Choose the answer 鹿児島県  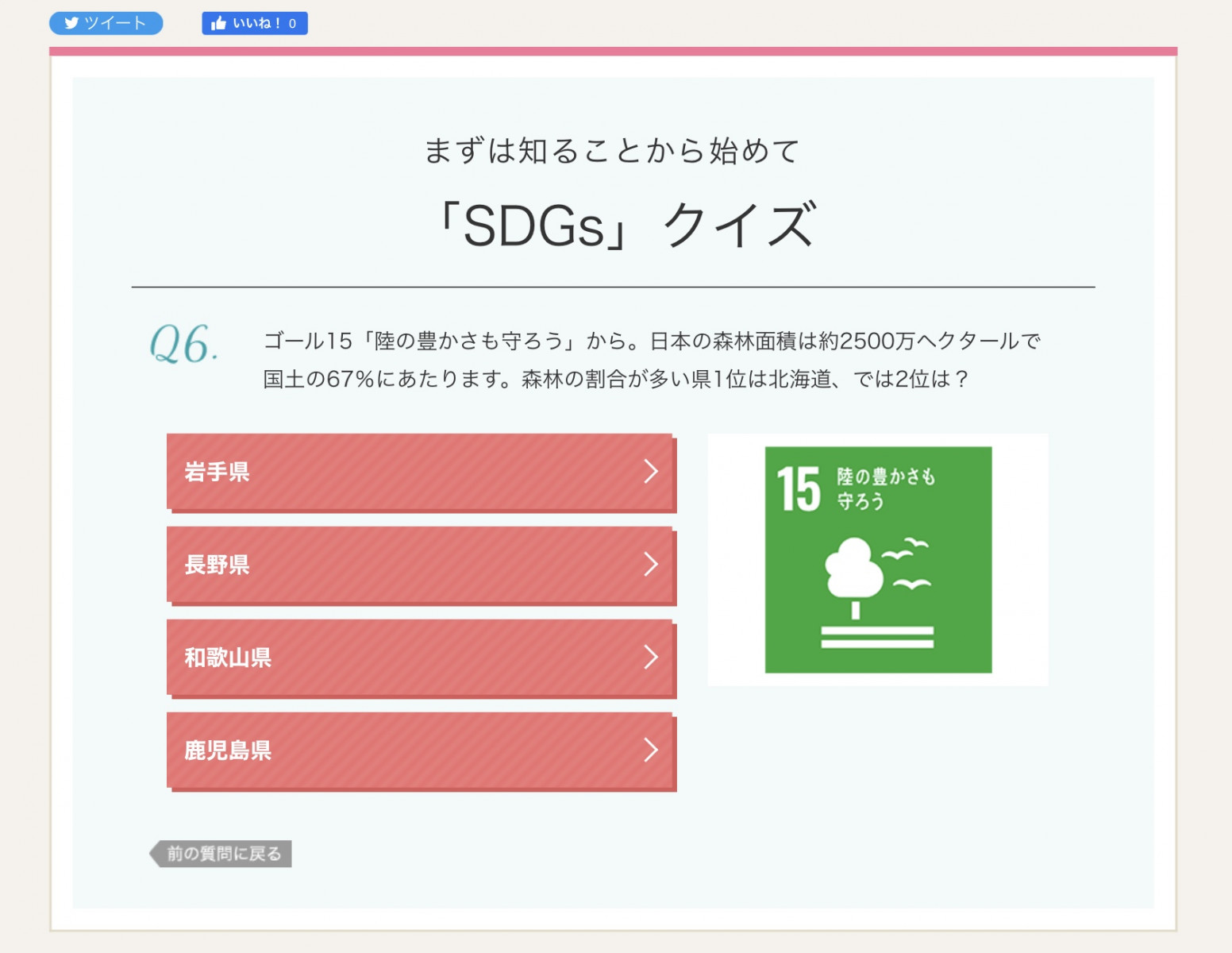click(421, 750)
